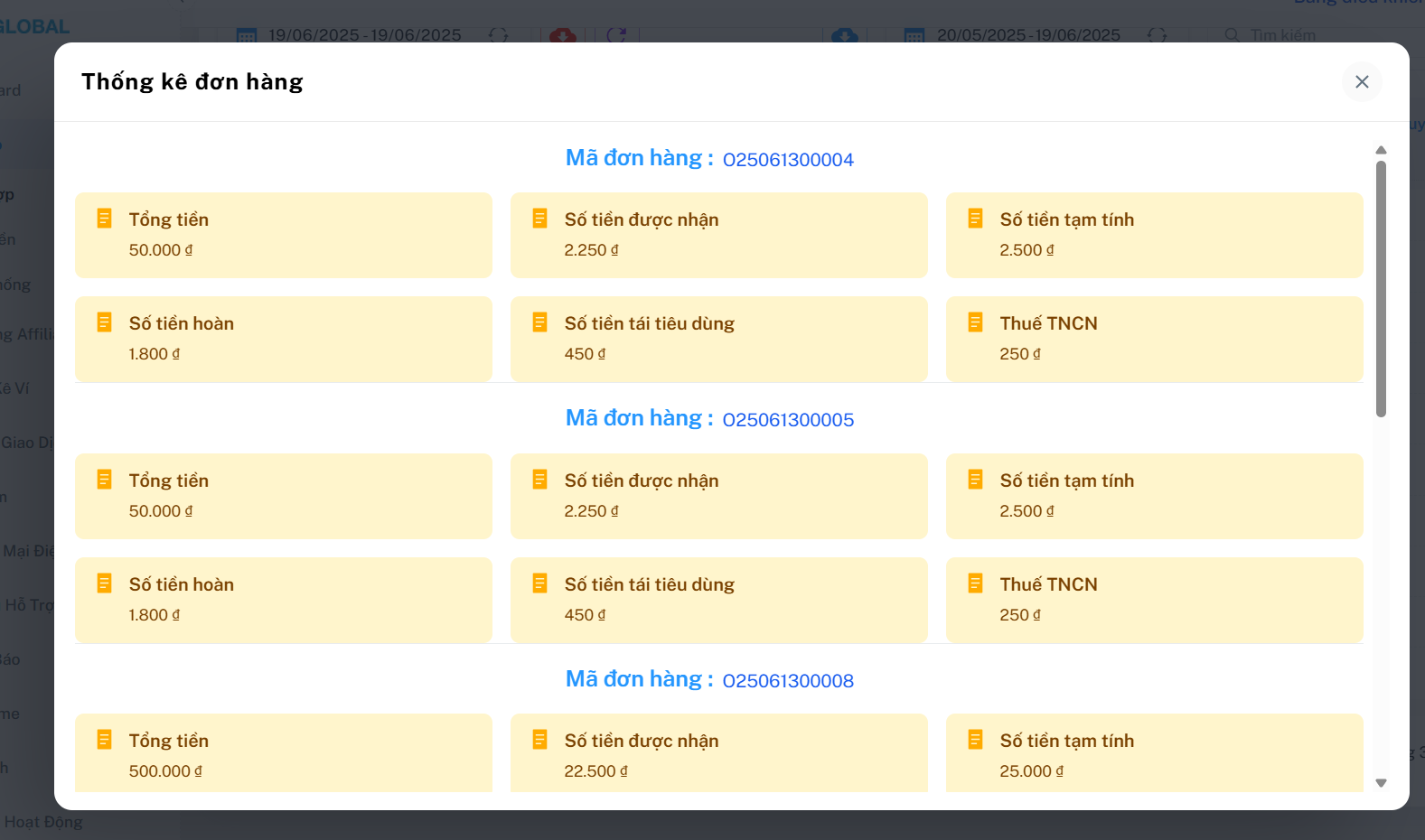This screenshot has height=840, width=1425.
Task: Click date range 19/06/2025-19/06/2025 in background page
Action: click(365, 35)
